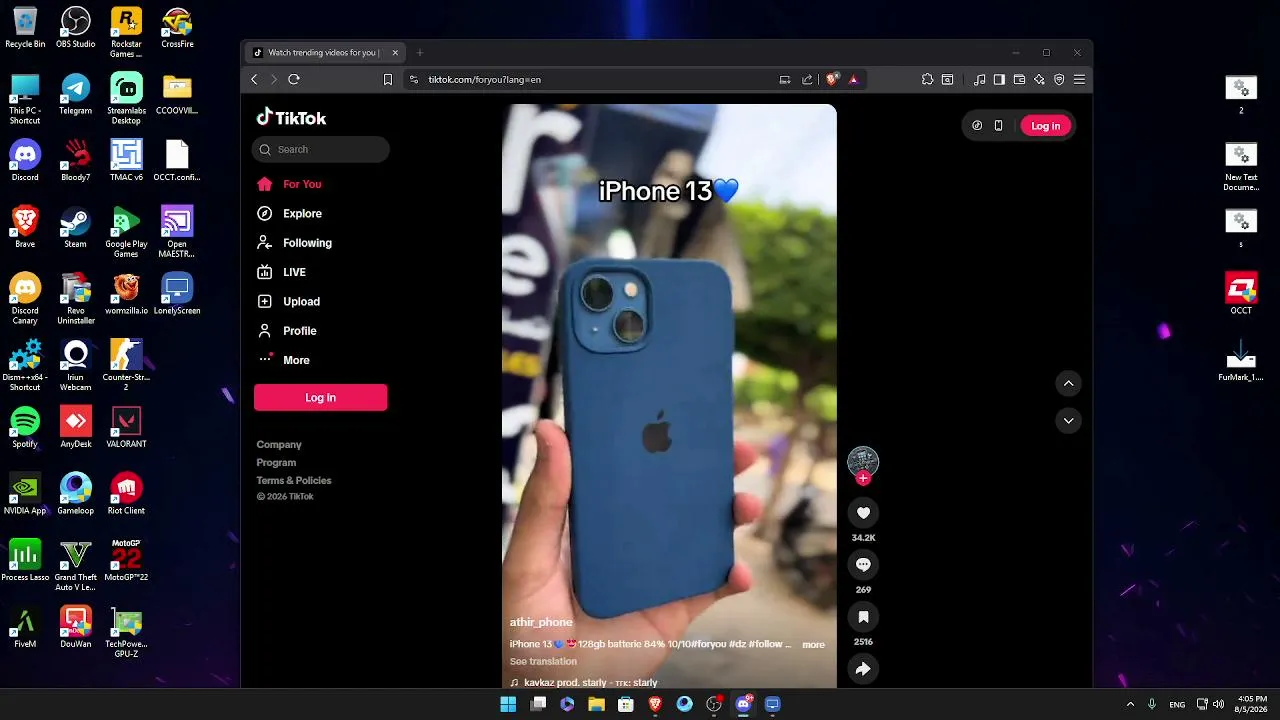Open the video creator's avatar
This screenshot has width=1280, height=720.
[x=863, y=461]
